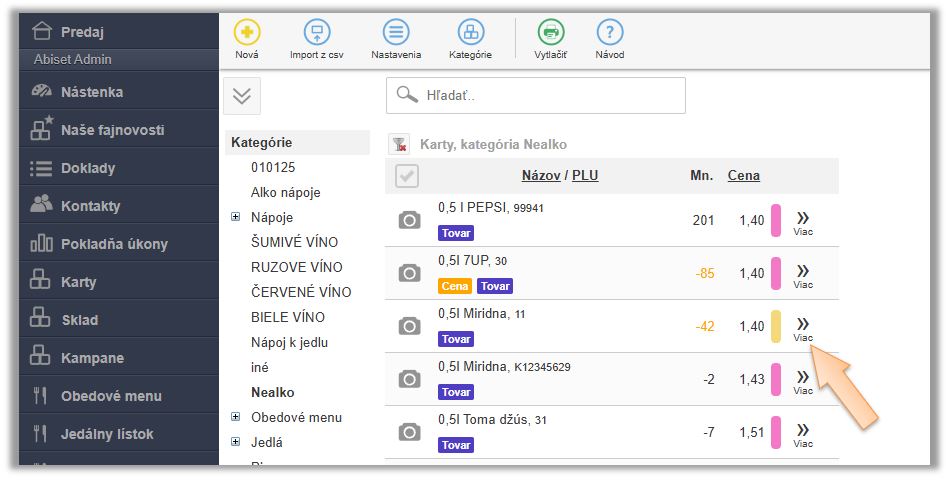
Task: Sort the list by Názov link
Action: pyautogui.click(x=540, y=176)
